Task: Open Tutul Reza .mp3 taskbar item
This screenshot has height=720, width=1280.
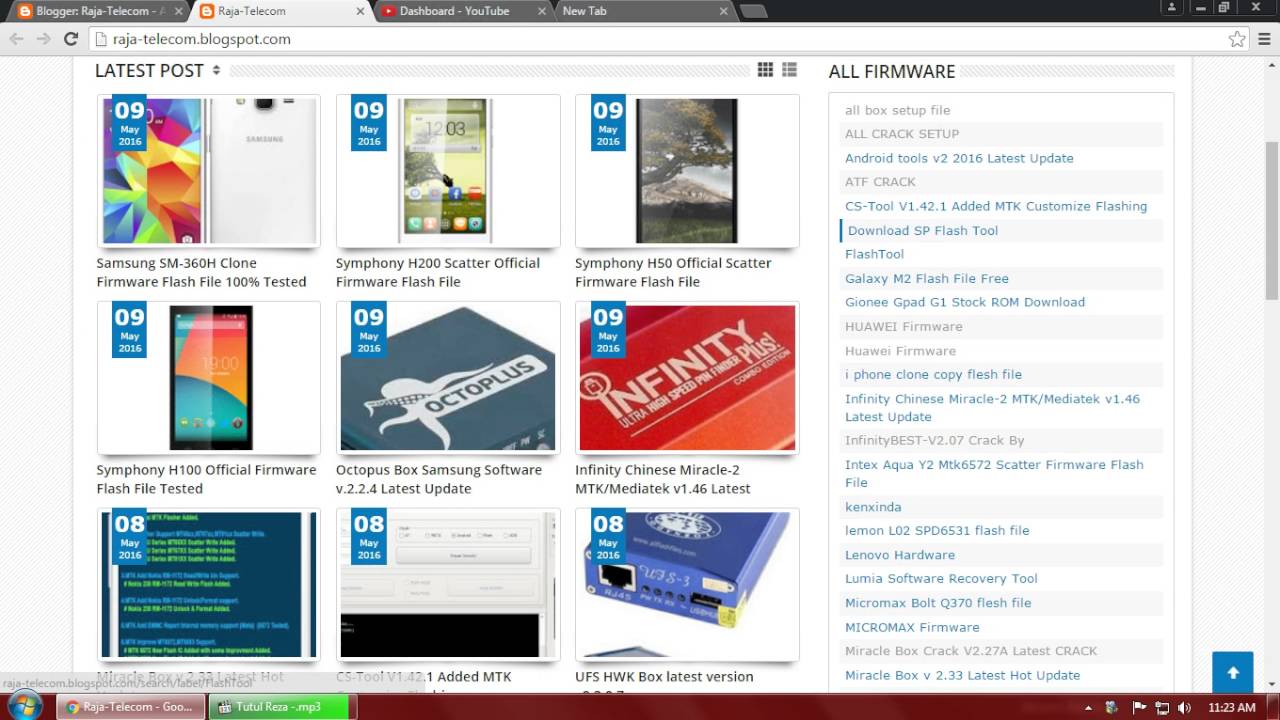Action: pyautogui.click(x=280, y=707)
